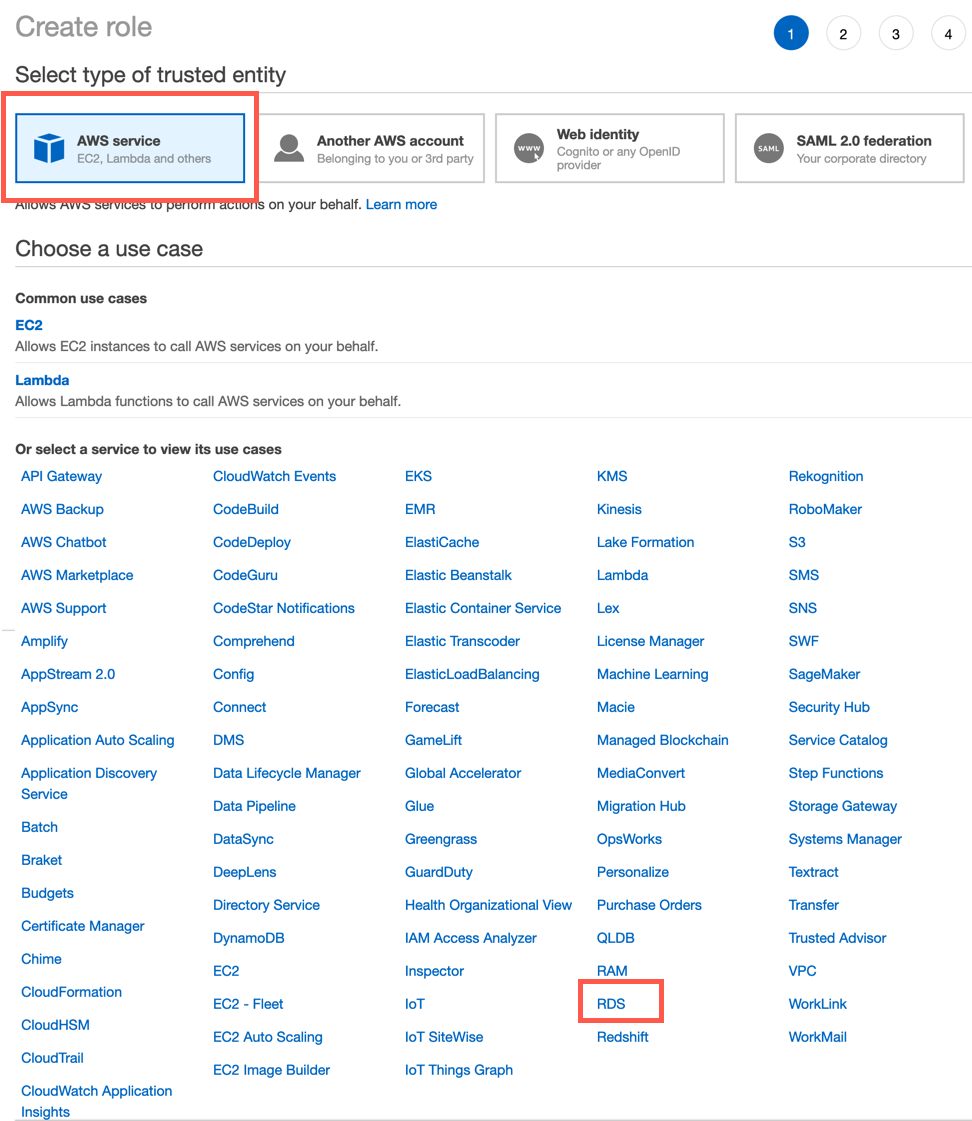Select the Systems Manager service

(x=845, y=839)
